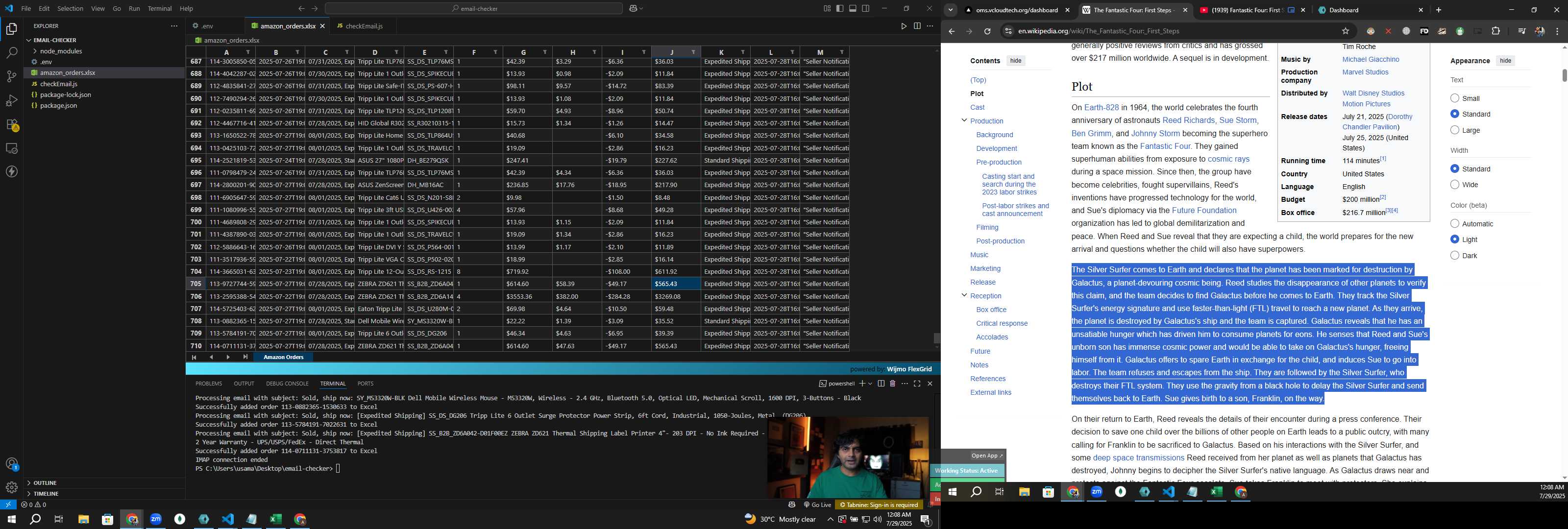Bookmark the Wikipedia page with star

coord(1345,32)
